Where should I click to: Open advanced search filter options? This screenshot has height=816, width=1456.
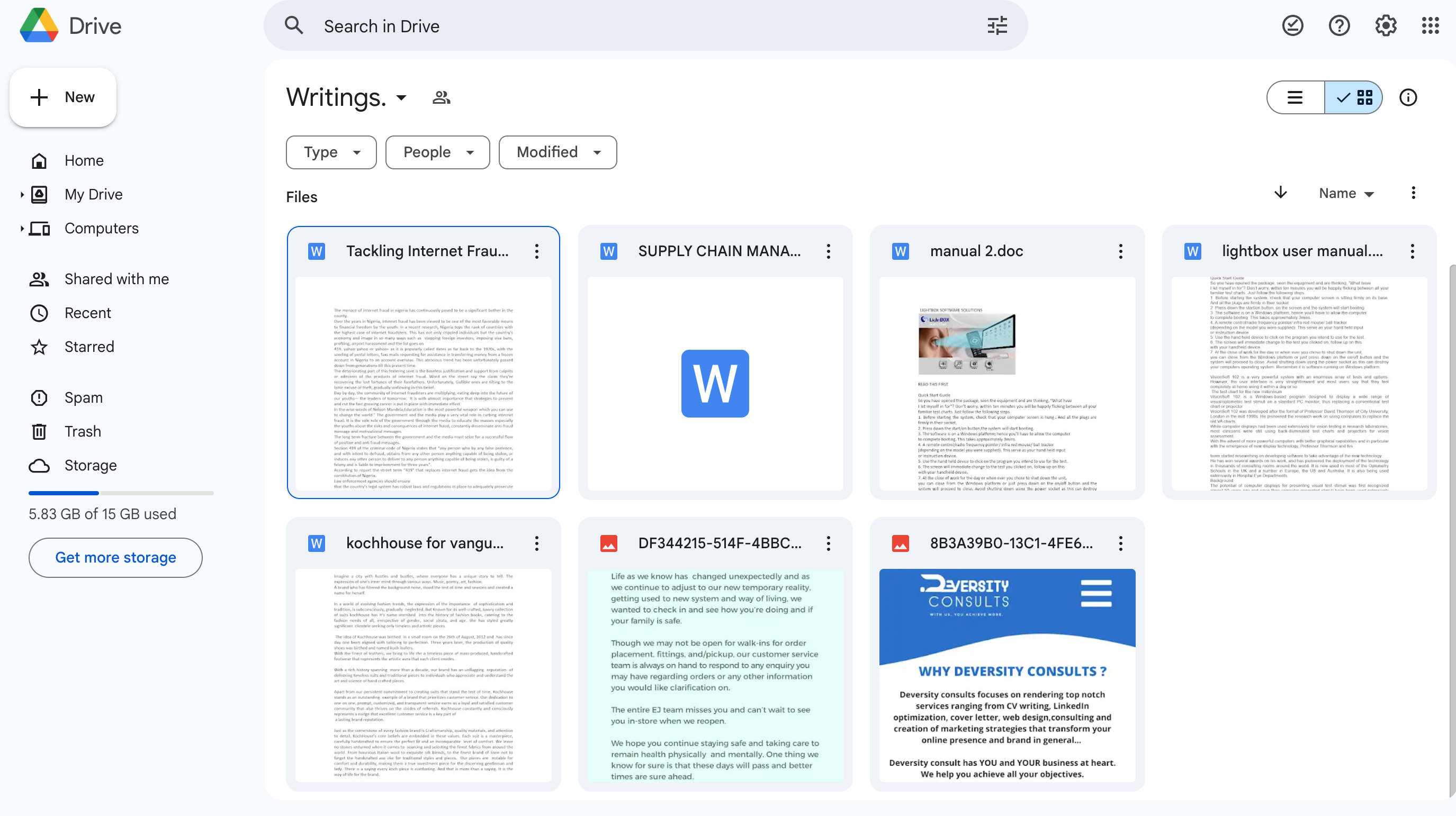point(997,26)
